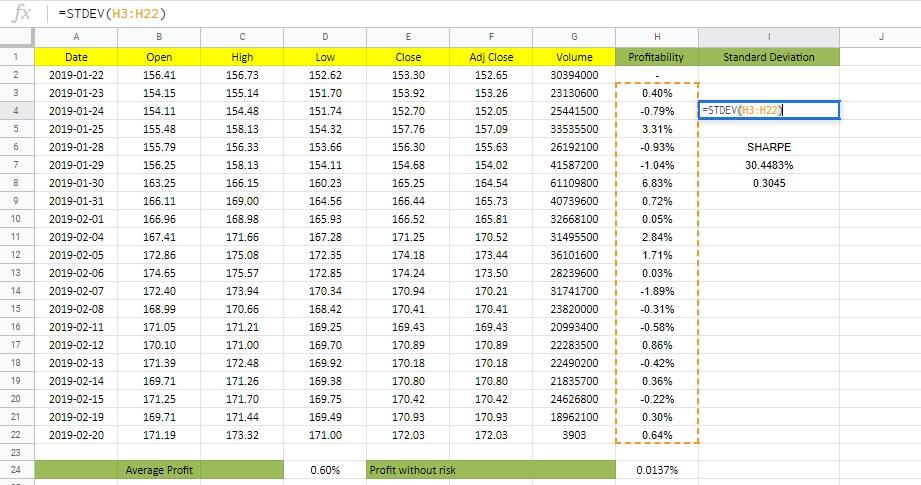The image size is (921, 485).
Task: Select the date cell 2019-01-30
Action: pos(76,183)
